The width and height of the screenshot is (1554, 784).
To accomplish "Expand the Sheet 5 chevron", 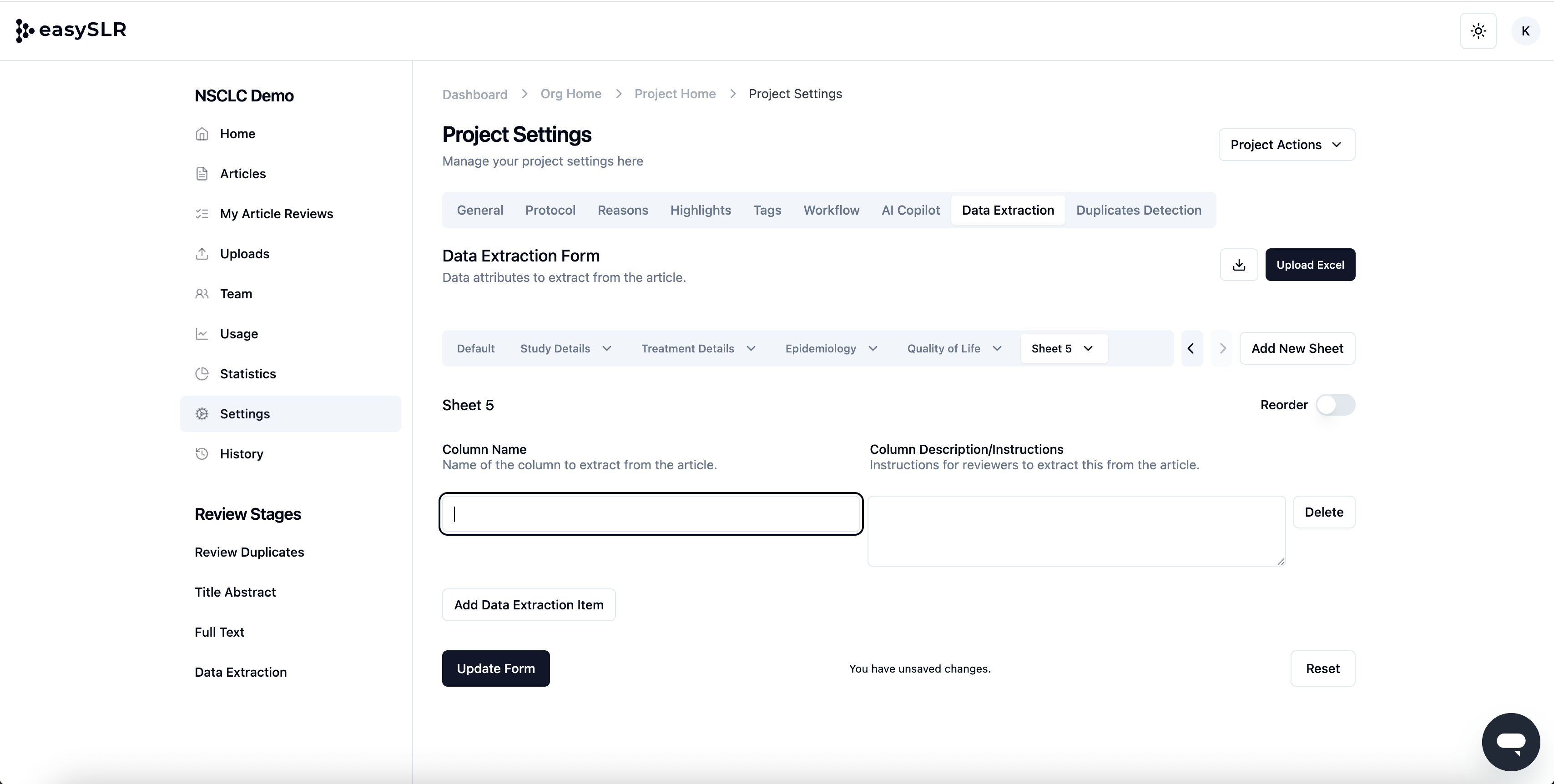I will tap(1088, 349).
